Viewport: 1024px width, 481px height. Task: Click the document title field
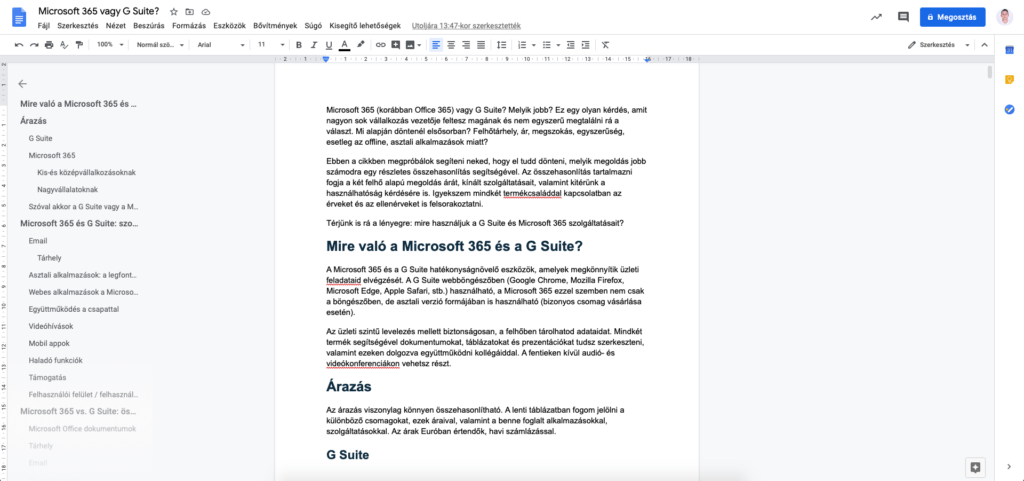99,12
